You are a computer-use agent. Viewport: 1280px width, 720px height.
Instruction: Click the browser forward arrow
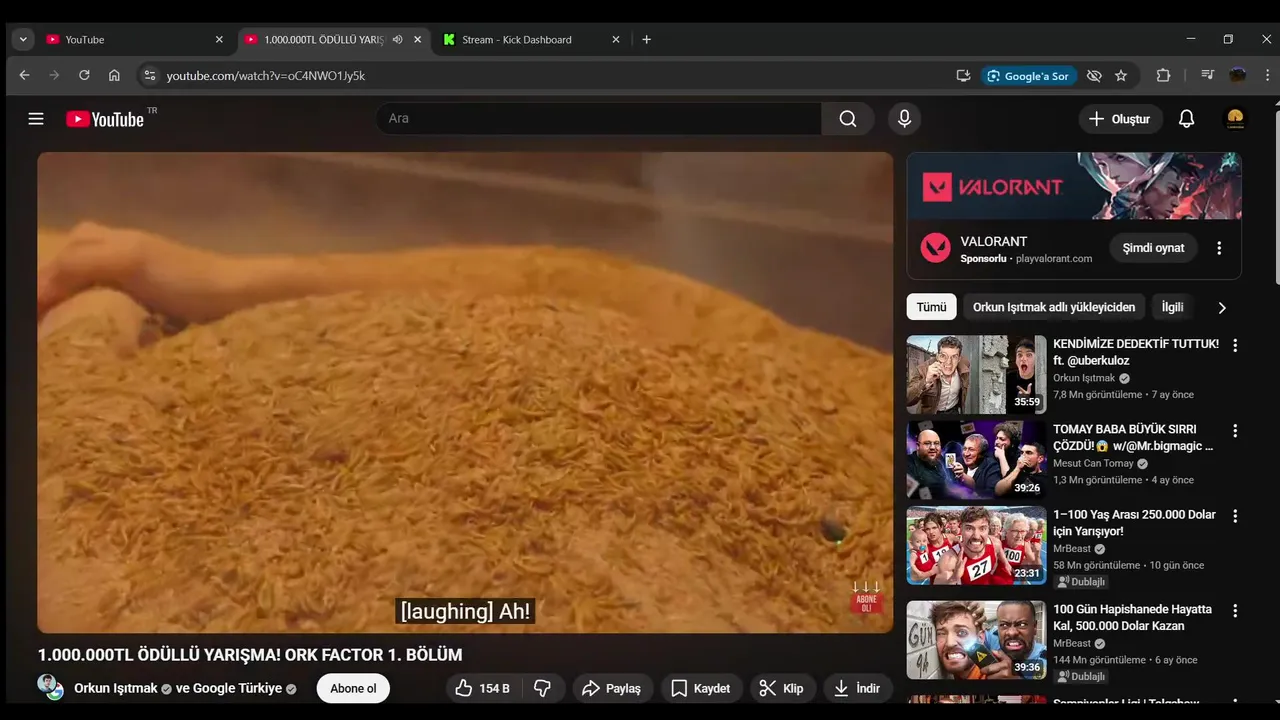pyautogui.click(x=54, y=75)
